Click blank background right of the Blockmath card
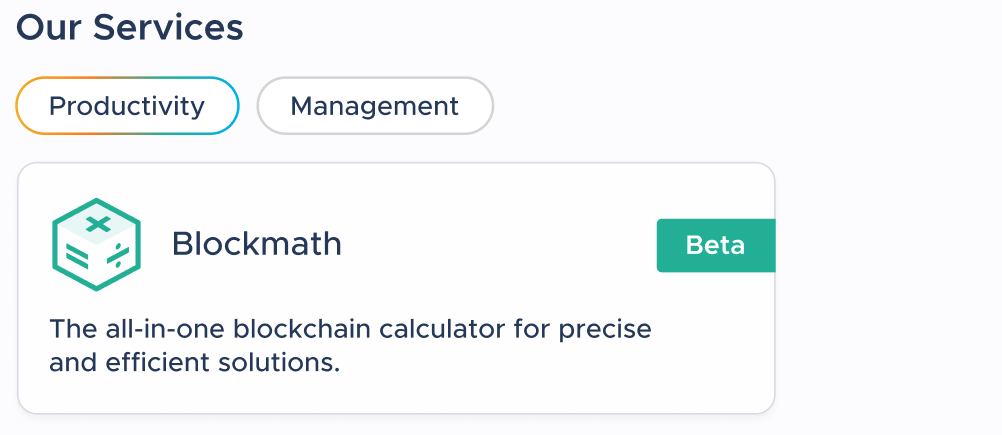 888,287
